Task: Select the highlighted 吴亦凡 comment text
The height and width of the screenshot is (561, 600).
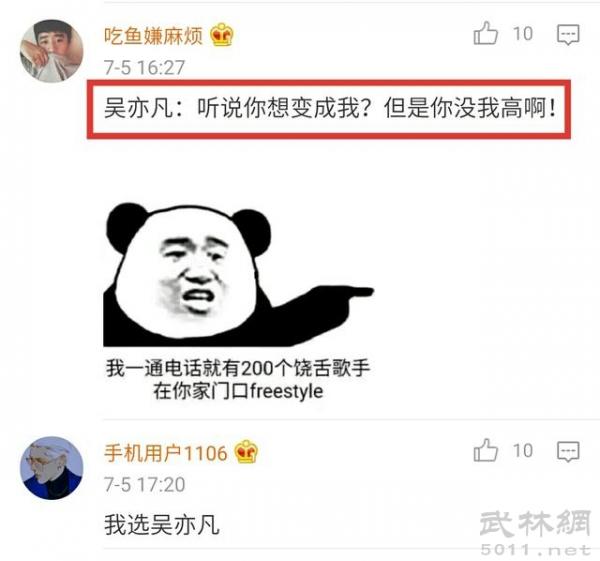Action: pos(329,108)
